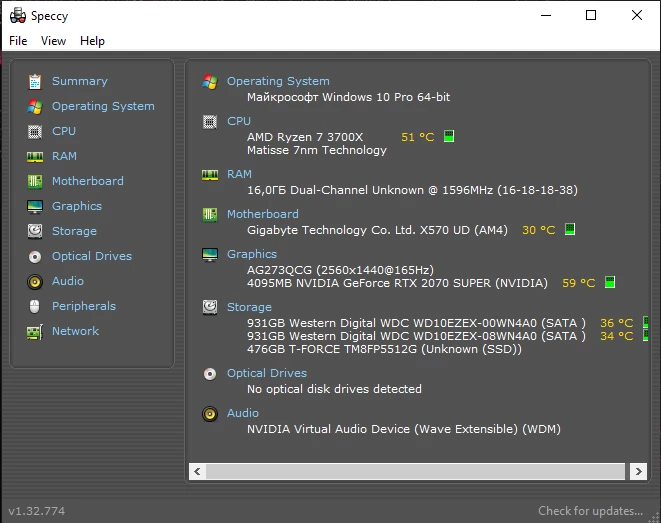This screenshot has width=661, height=523.
Task: Click the Operating System flag icon in sidebar
Action: 35,107
